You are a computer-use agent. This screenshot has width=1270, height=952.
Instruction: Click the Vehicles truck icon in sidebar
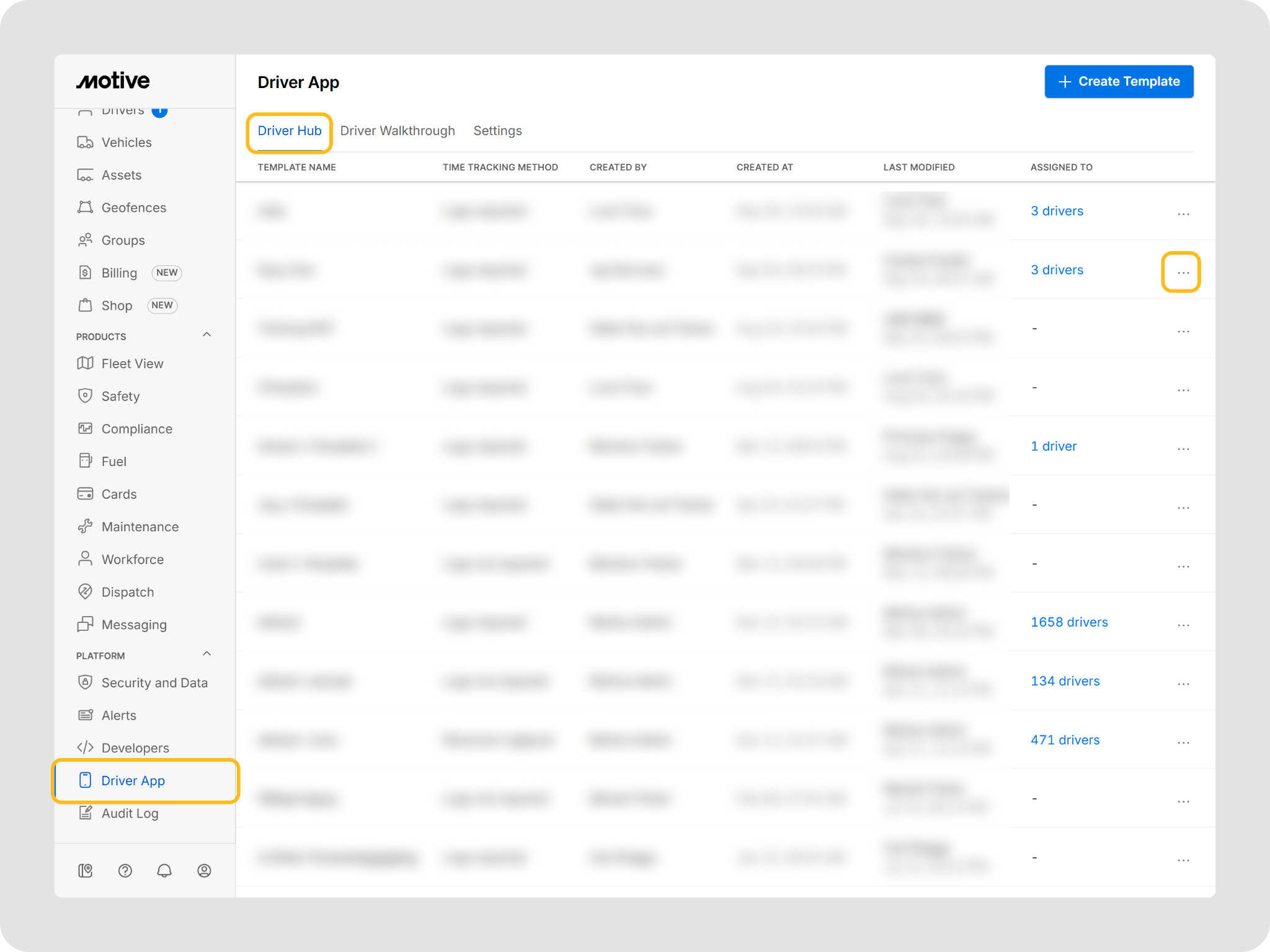pyautogui.click(x=85, y=143)
